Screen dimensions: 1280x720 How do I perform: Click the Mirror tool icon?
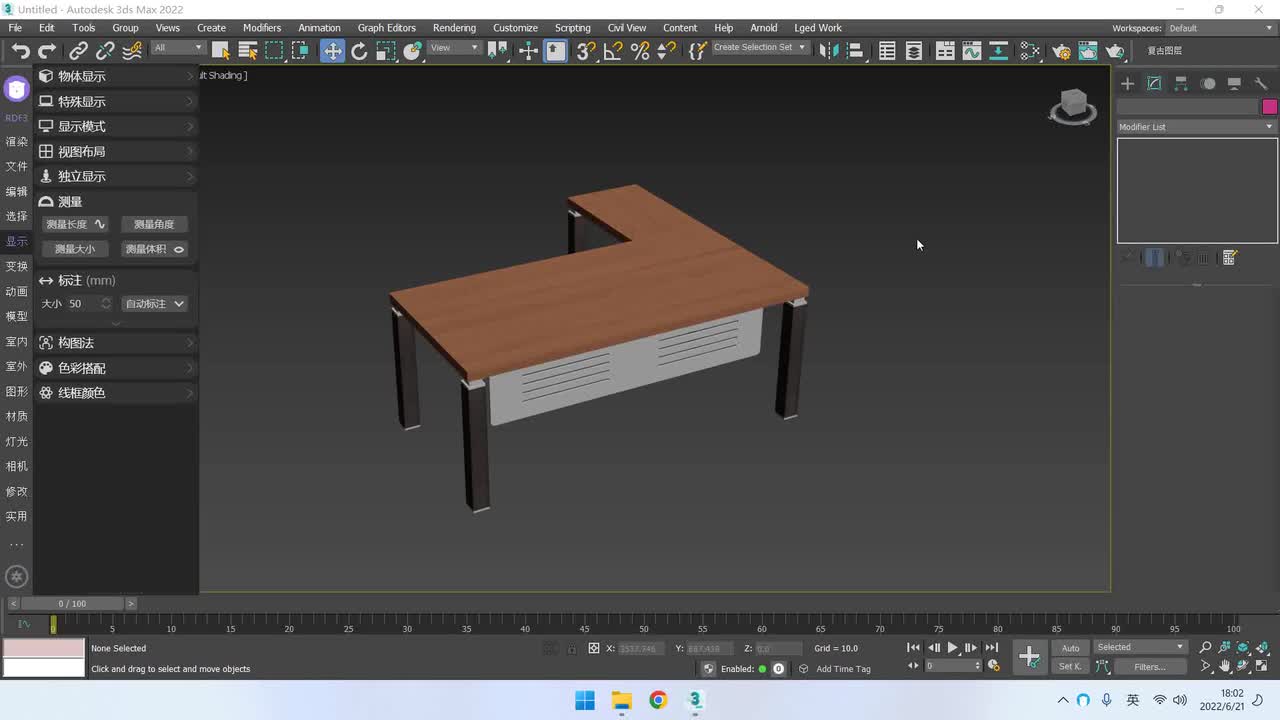827,51
